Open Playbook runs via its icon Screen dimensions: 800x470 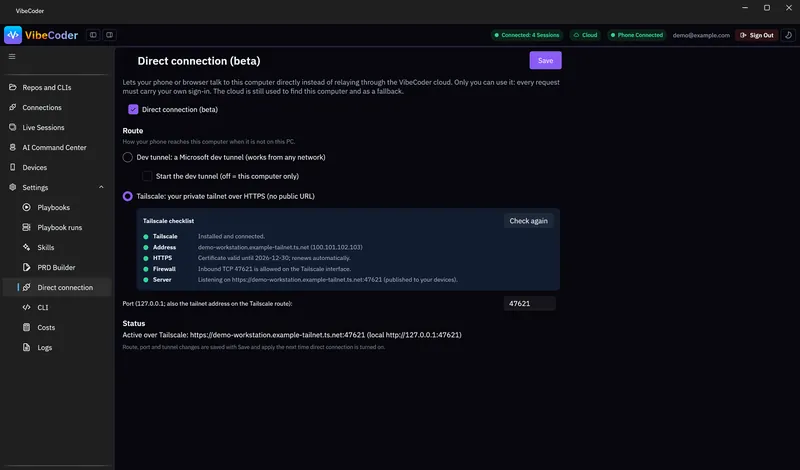(27, 227)
